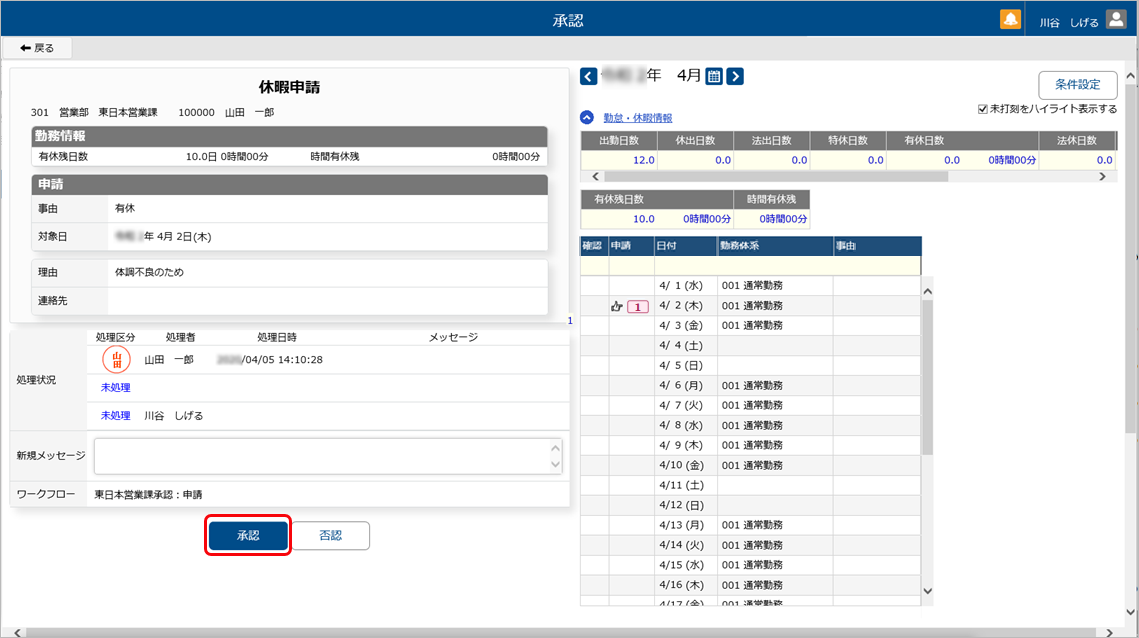
Task: Toggle 未打刻をハイライト表示する checkbox
Action: coord(983,109)
